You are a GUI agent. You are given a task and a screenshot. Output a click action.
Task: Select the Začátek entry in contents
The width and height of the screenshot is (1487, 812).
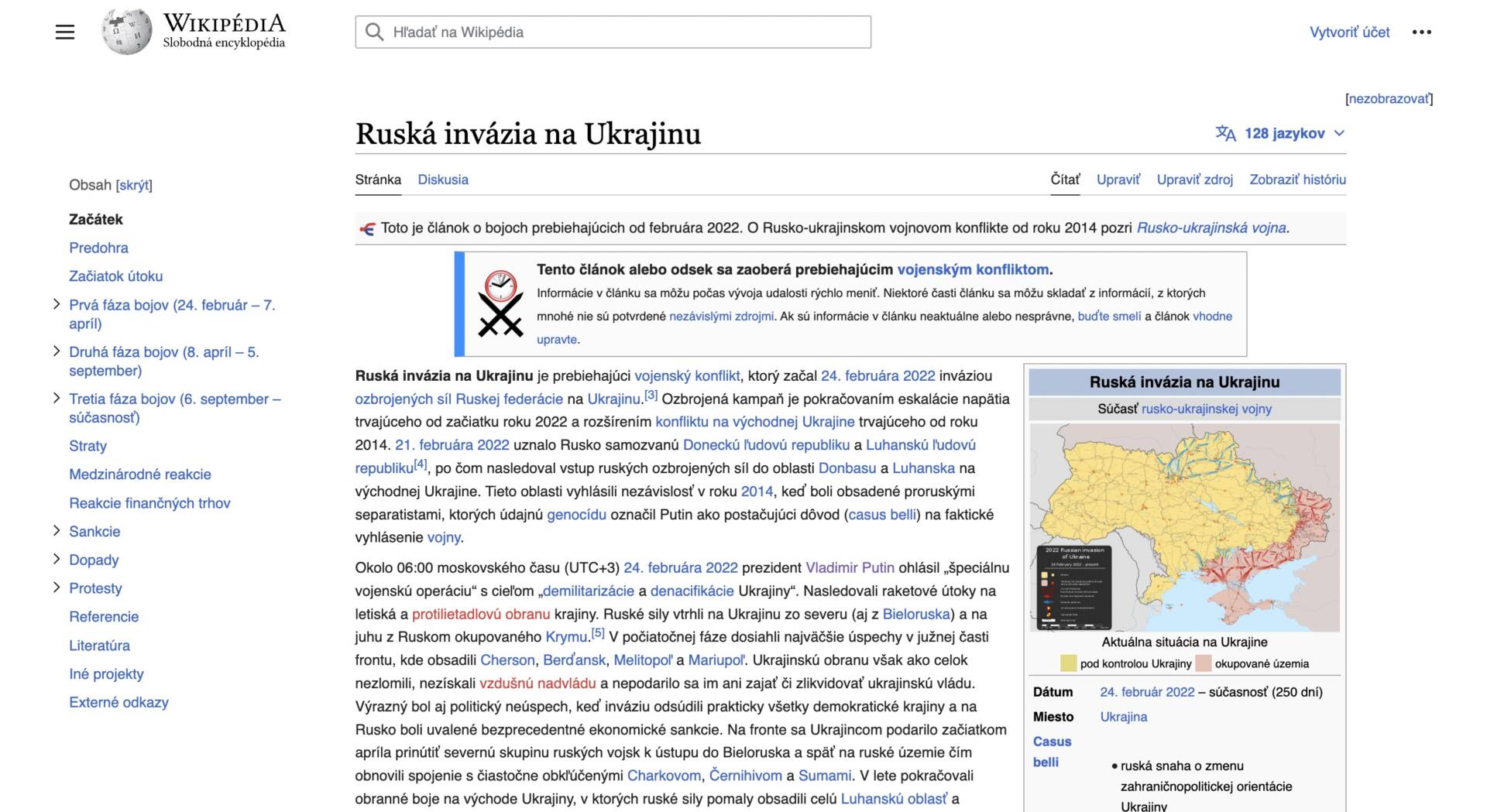pyautogui.click(x=96, y=220)
